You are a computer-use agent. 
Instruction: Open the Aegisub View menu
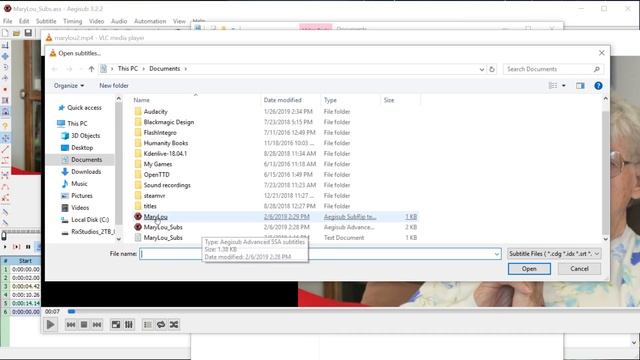click(x=179, y=21)
